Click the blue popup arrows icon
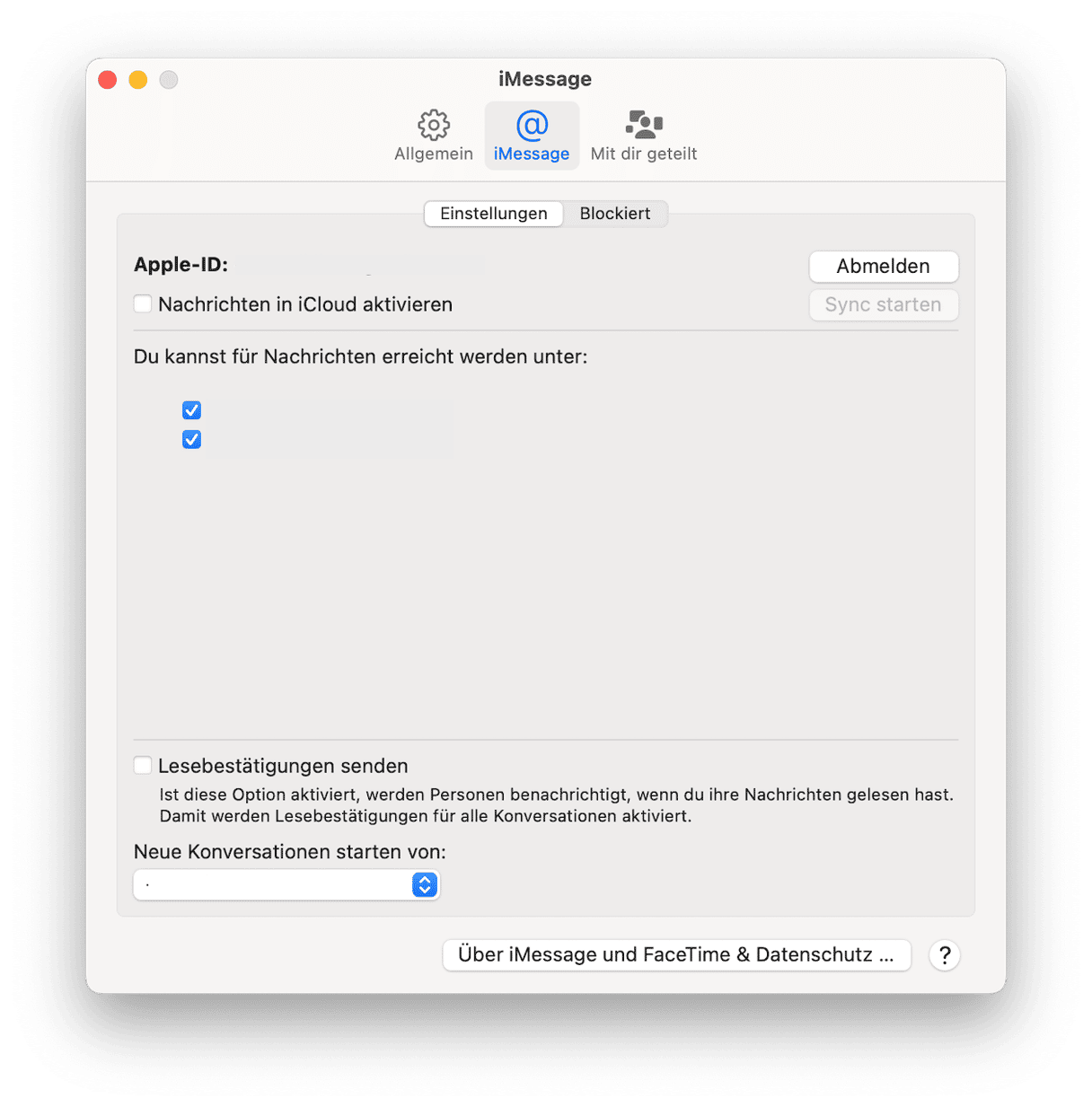This screenshot has height=1107, width=1092. point(425,885)
